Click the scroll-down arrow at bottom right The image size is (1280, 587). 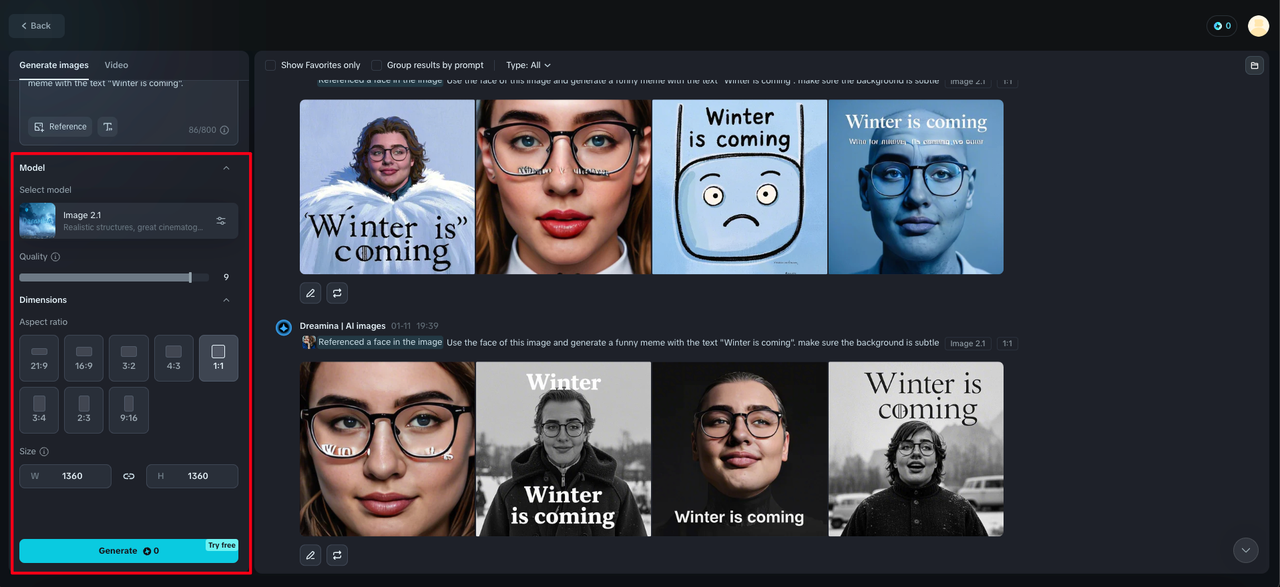tap(1245, 550)
